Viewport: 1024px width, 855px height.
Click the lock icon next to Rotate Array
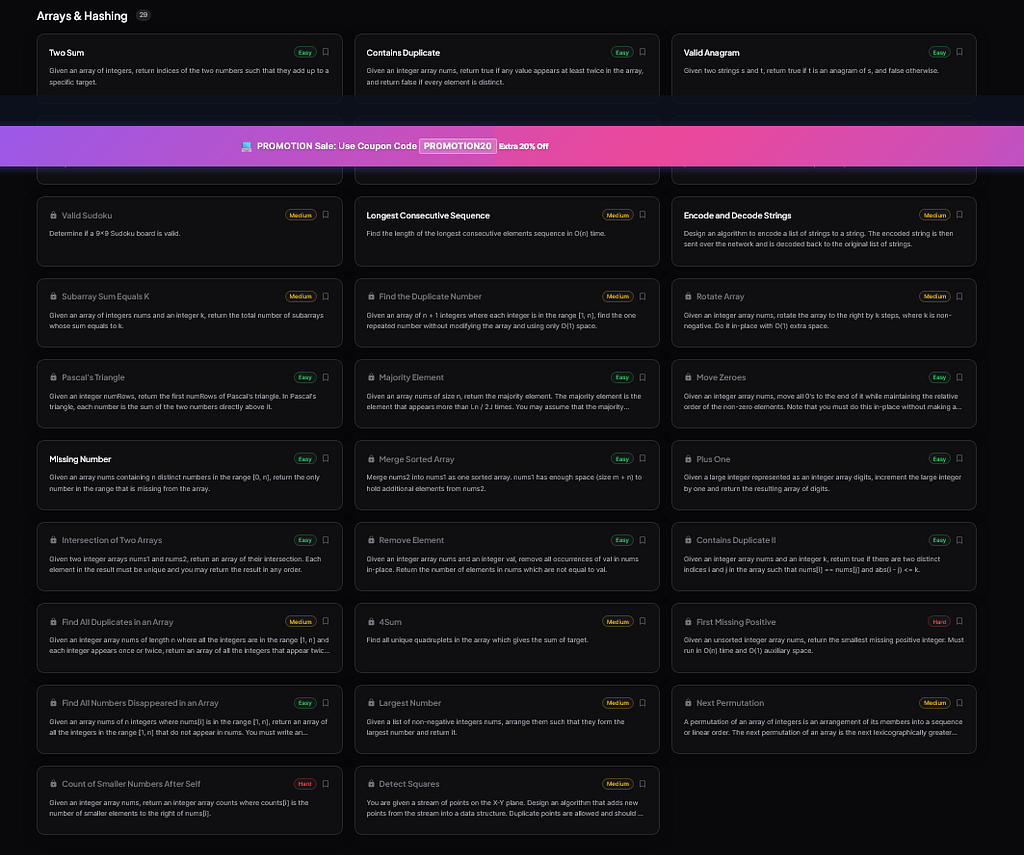pos(688,297)
